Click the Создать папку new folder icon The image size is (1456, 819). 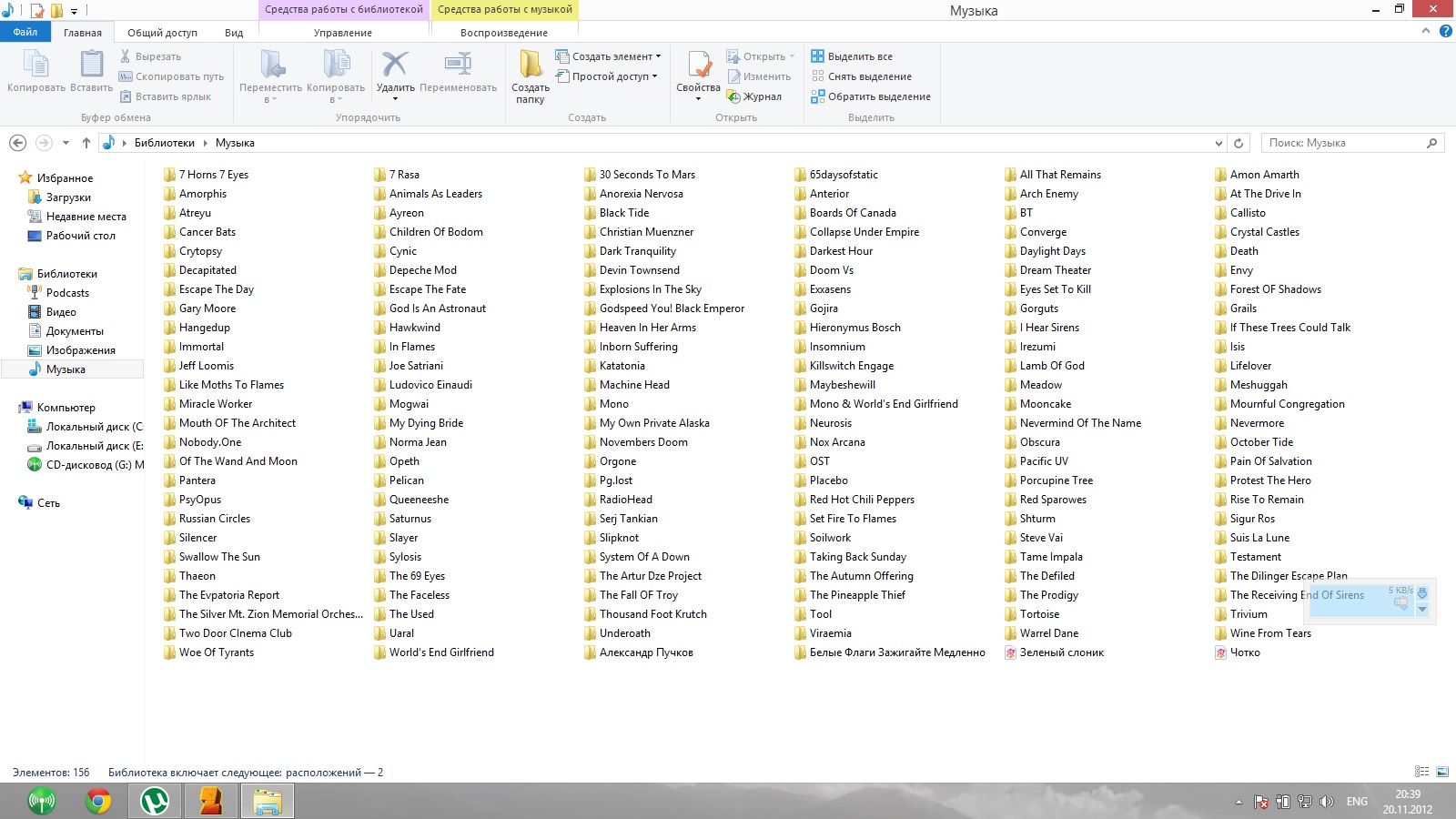click(x=530, y=65)
